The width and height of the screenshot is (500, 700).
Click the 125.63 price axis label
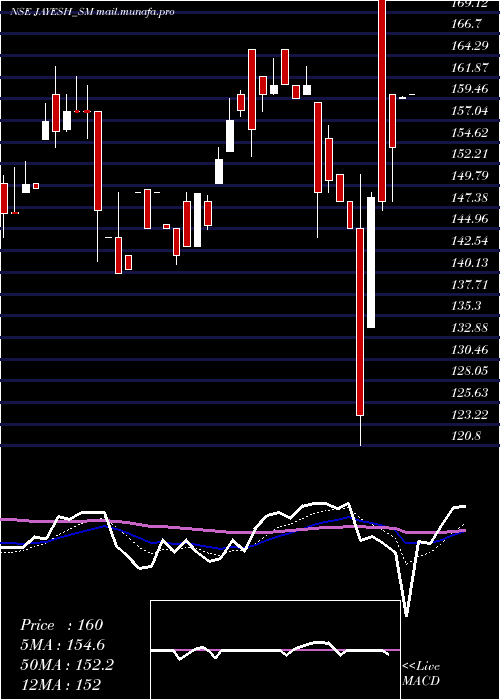pyautogui.click(x=470, y=393)
